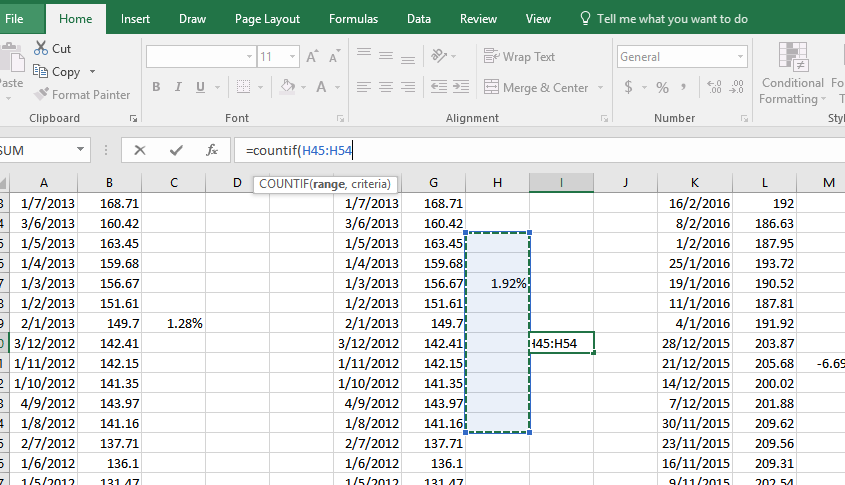Click cell H49 containing 1.92%
This screenshot has width=845, height=485.
pos(497,284)
